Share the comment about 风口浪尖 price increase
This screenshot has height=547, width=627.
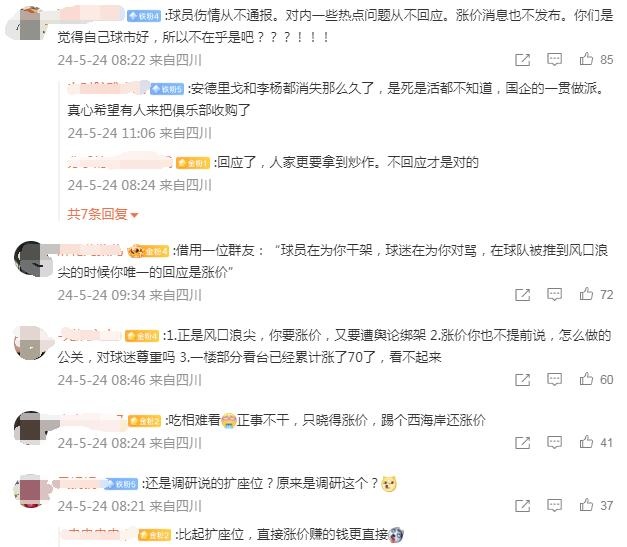(523, 380)
